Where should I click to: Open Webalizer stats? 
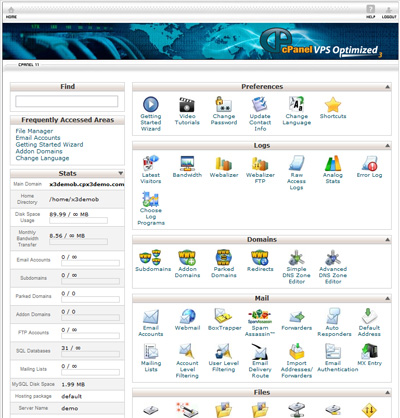pos(224,163)
